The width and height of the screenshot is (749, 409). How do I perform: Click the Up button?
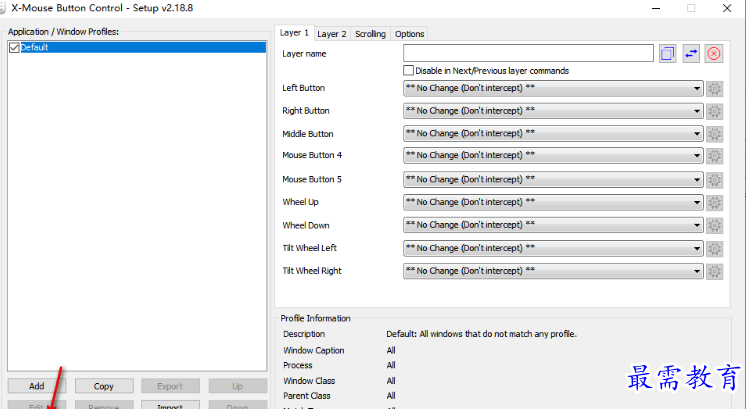pos(237,386)
